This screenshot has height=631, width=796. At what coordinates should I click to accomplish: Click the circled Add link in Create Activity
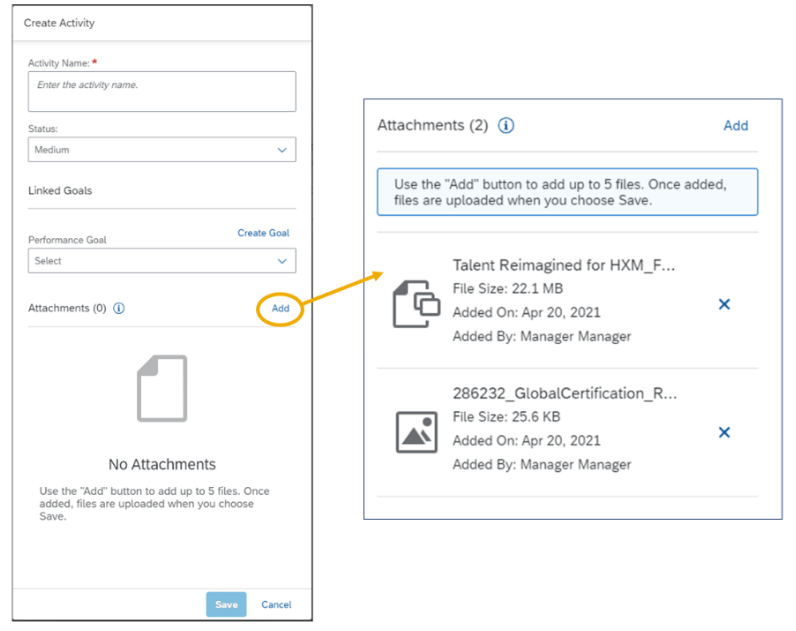[280, 308]
